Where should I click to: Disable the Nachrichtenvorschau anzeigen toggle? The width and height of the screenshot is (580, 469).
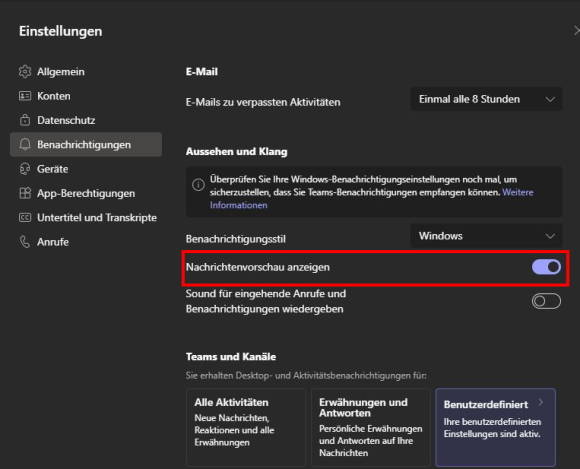coord(546,267)
